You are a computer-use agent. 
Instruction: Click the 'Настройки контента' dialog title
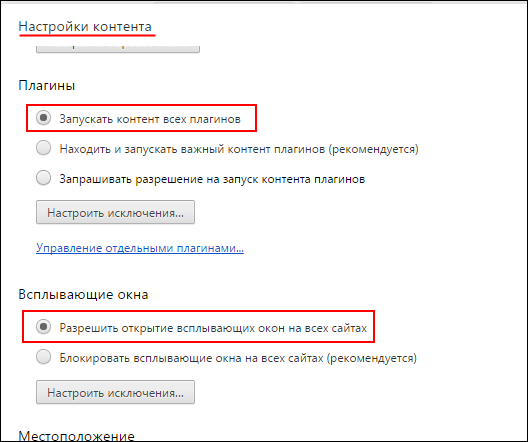85,26
